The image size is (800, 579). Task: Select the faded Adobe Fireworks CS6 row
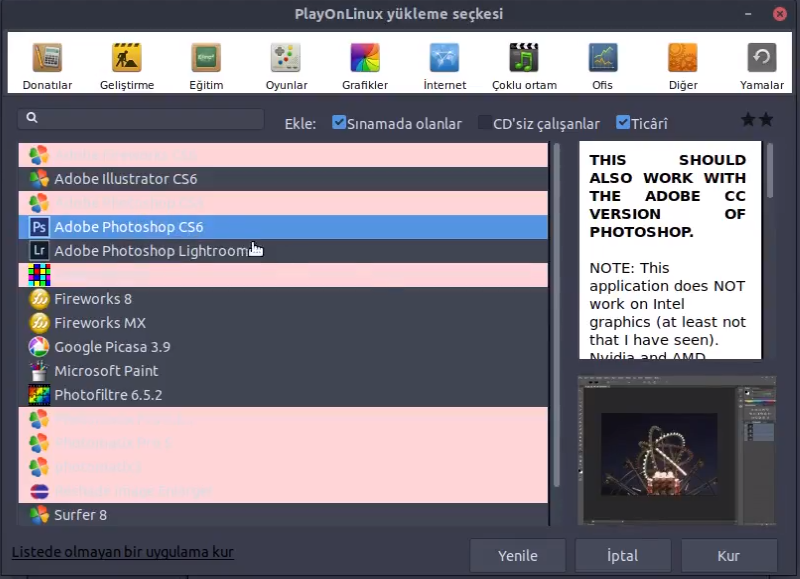click(x=283, y=155)
